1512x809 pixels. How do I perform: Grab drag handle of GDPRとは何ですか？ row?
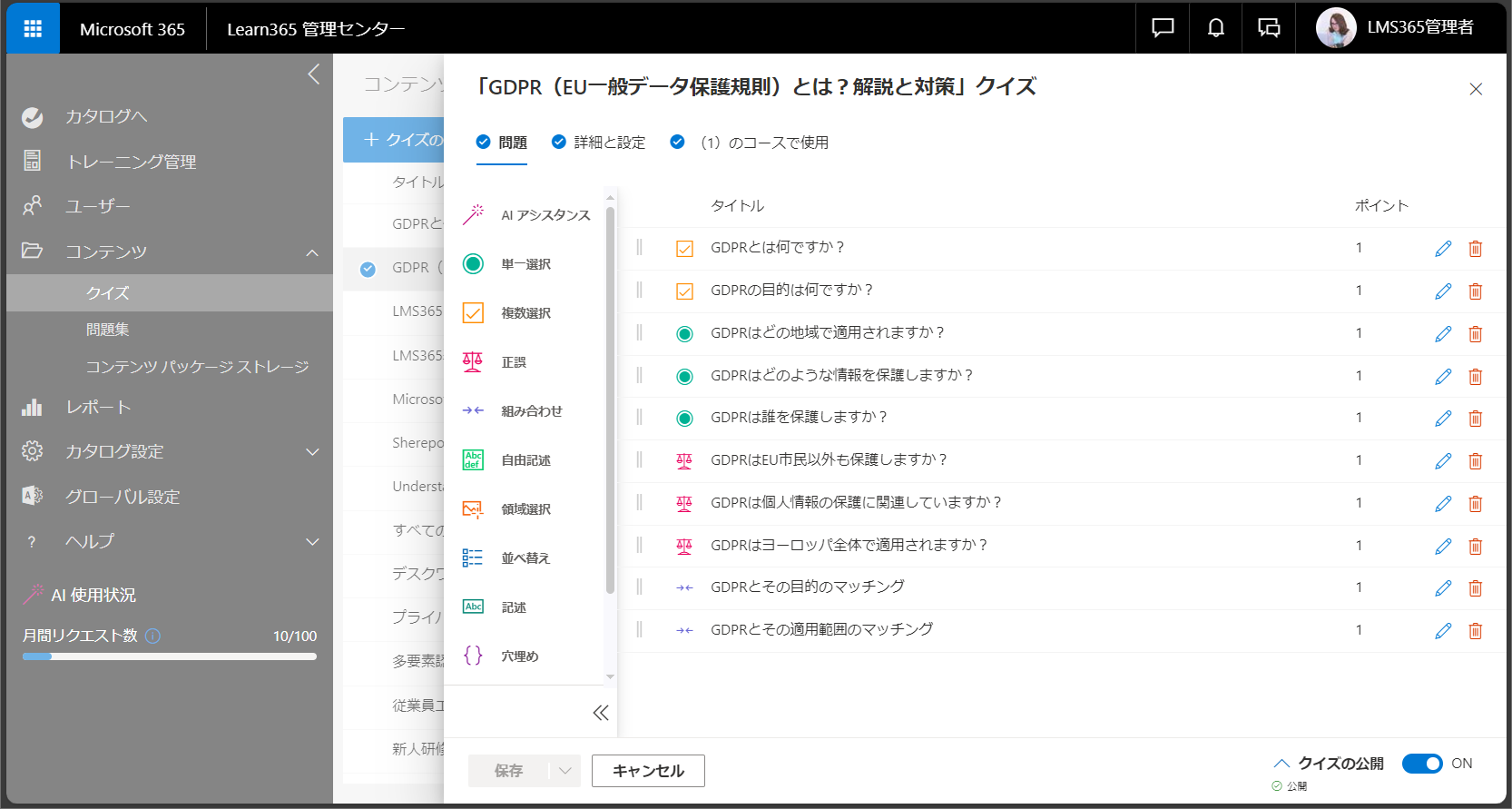tap(640, 248)
